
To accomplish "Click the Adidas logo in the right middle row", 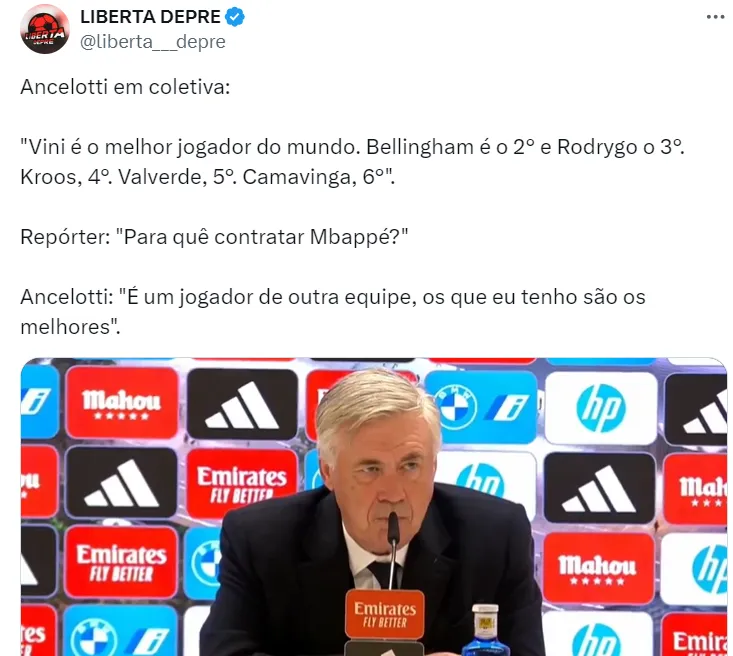I will click(x=599, y=488).
